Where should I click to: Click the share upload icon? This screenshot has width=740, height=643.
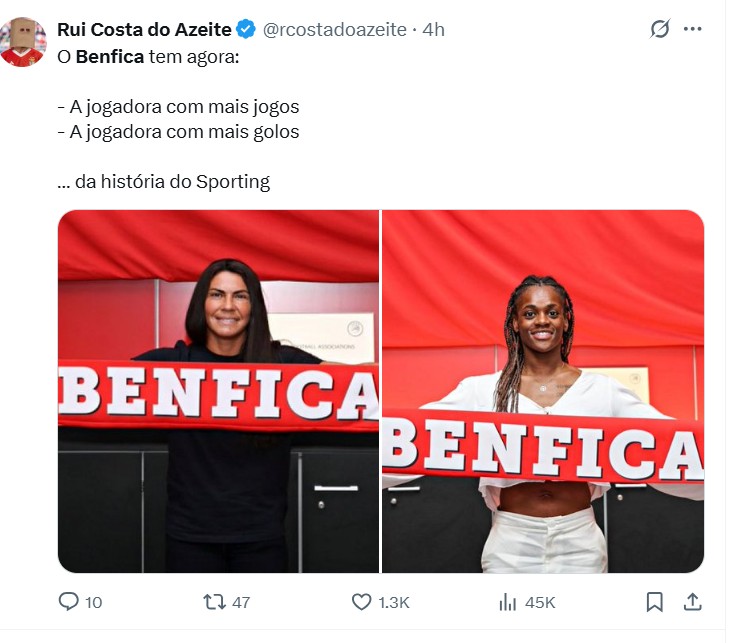pos(692,602)
